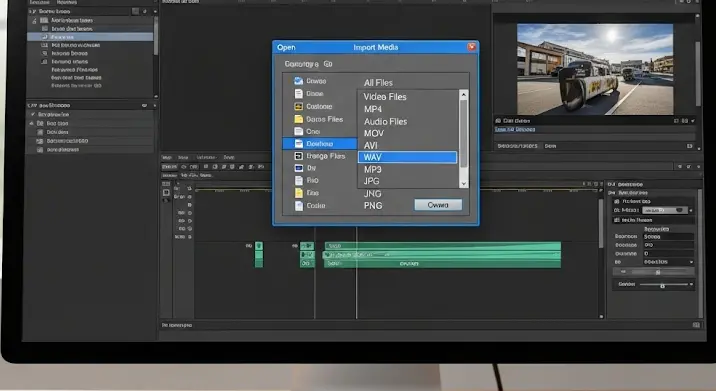
Task: Pick MP3 in the file type list
Action: 373,169
